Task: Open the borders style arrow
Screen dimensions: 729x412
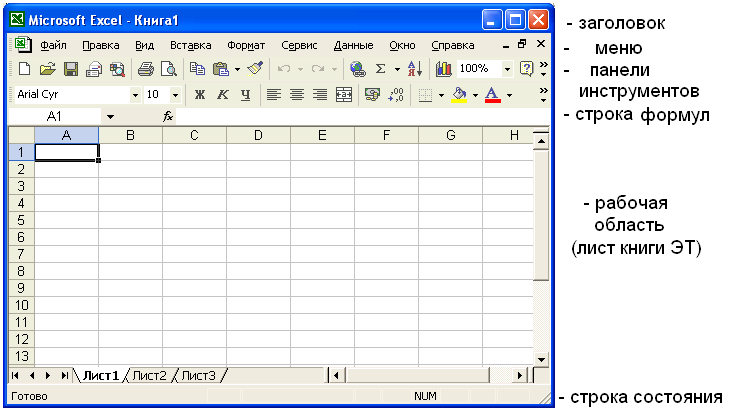Action: point(441,95)
